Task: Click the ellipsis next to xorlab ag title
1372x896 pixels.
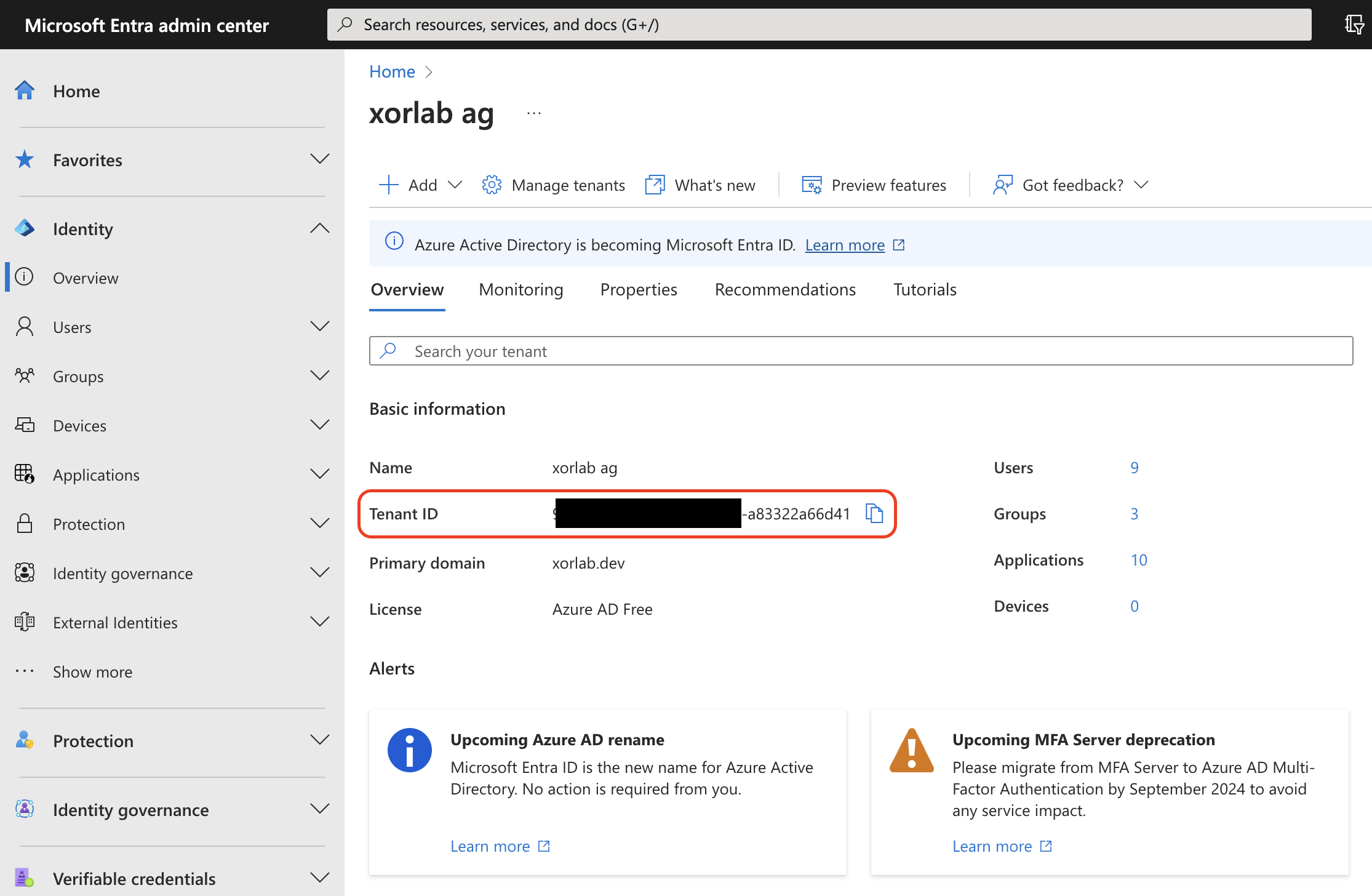Action: coord(534,113)
